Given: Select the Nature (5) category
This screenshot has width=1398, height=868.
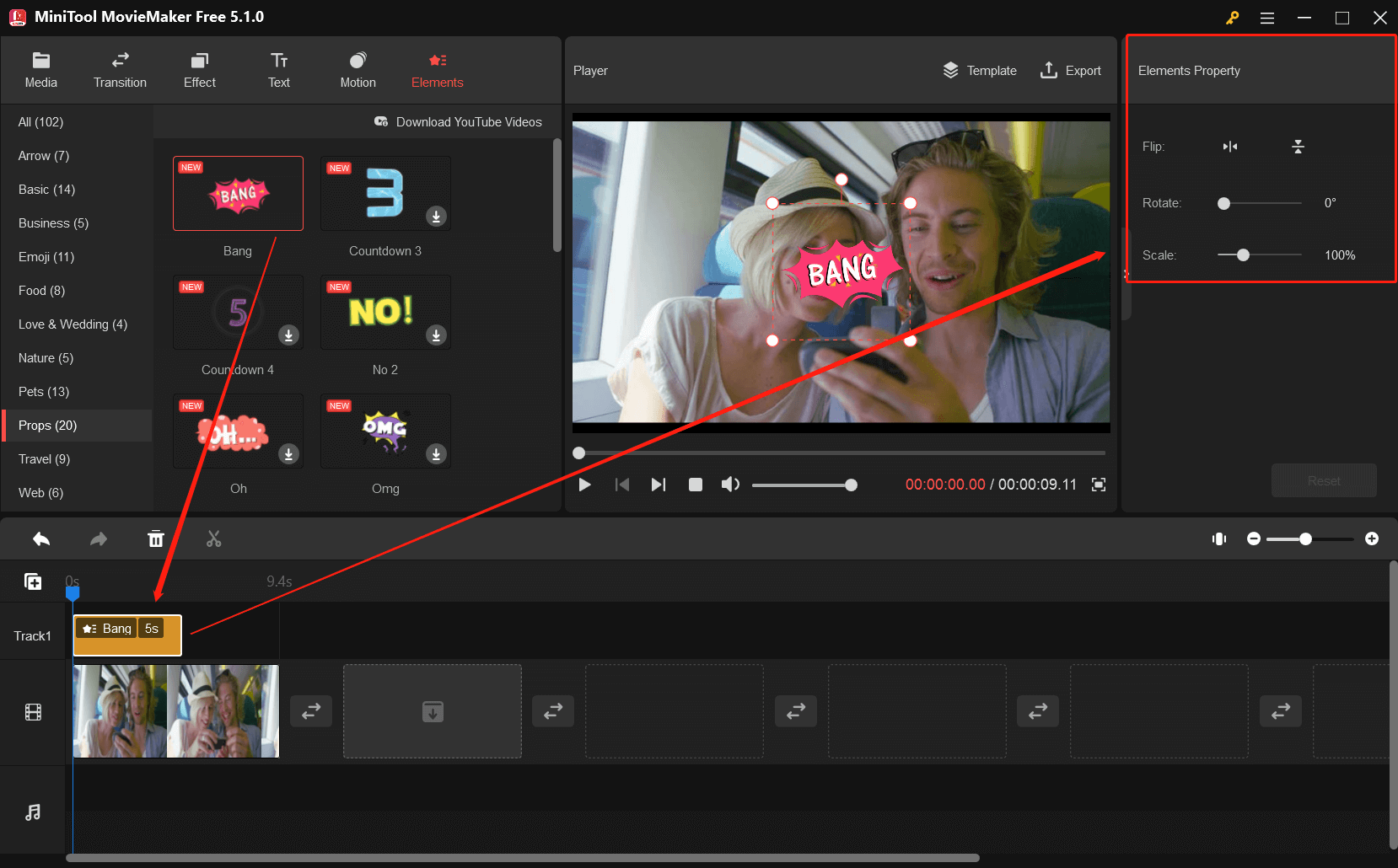Looking at the screenshot, I should pyautogui.click(x=77, y=358).
